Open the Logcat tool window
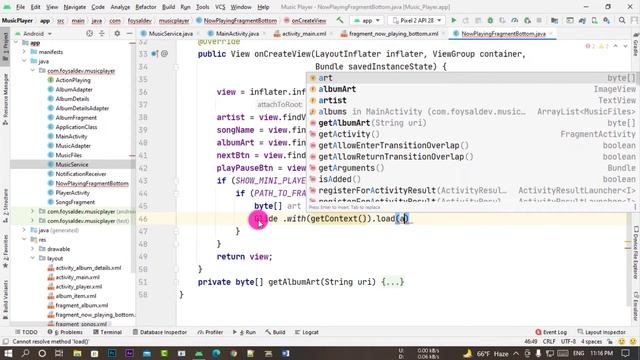 (x=307, y=332)
